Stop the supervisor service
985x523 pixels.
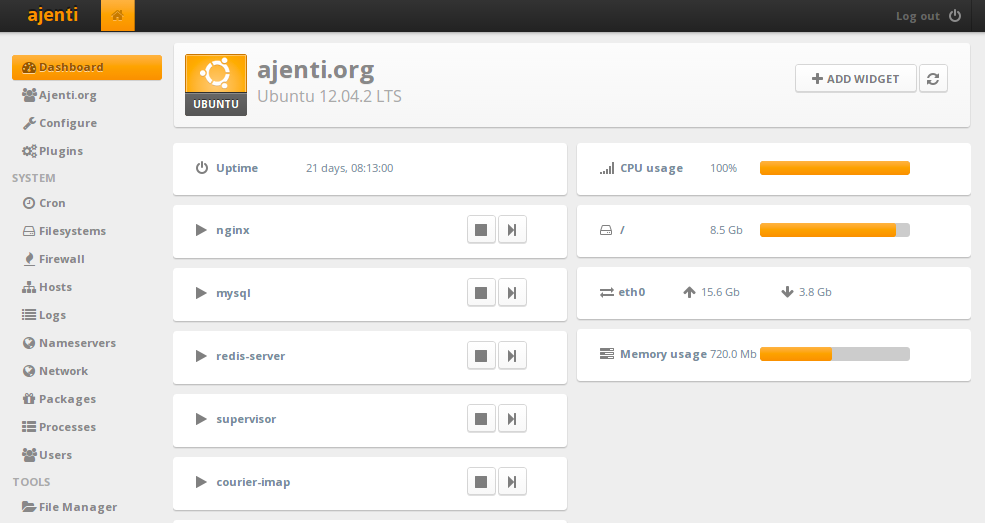point(481,419)
